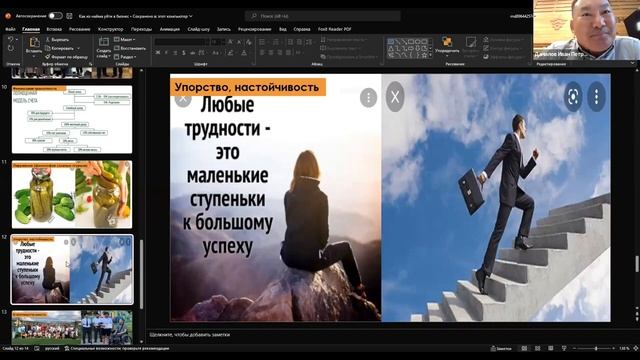Click the text highlight color icon
This screenshot has height=360, width=640.
coord(231,53)
